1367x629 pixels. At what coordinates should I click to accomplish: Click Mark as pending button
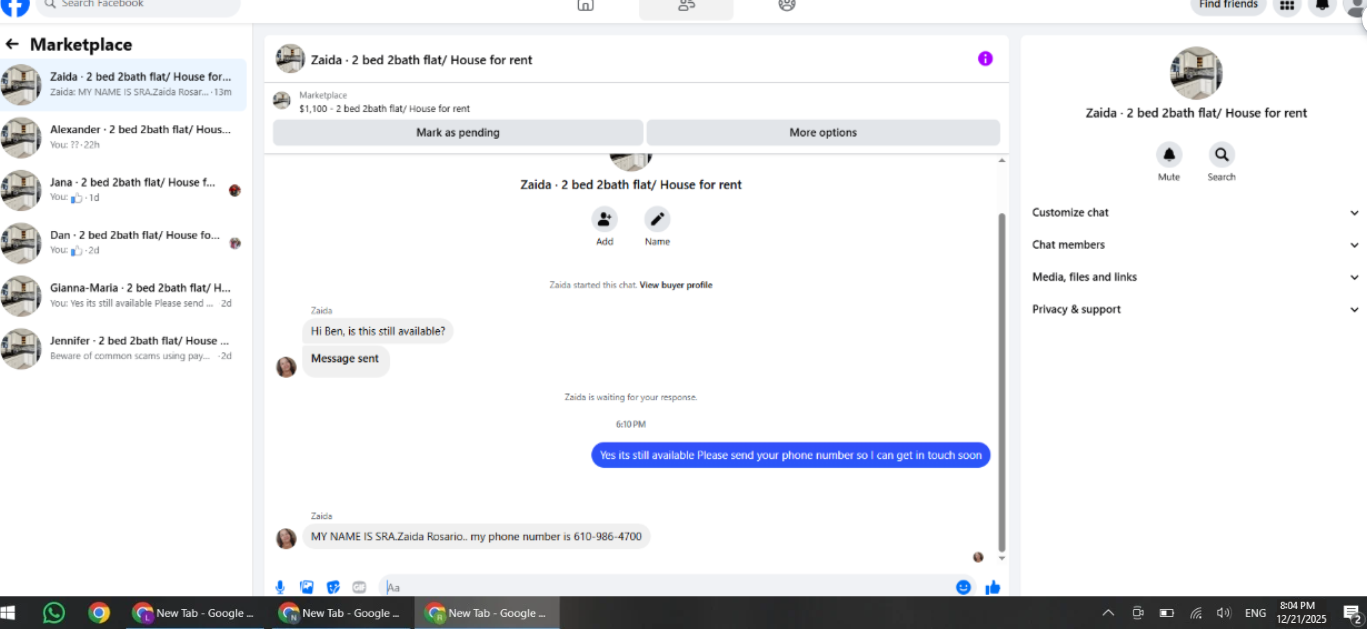pyautogui.click(x=458, y=132)
